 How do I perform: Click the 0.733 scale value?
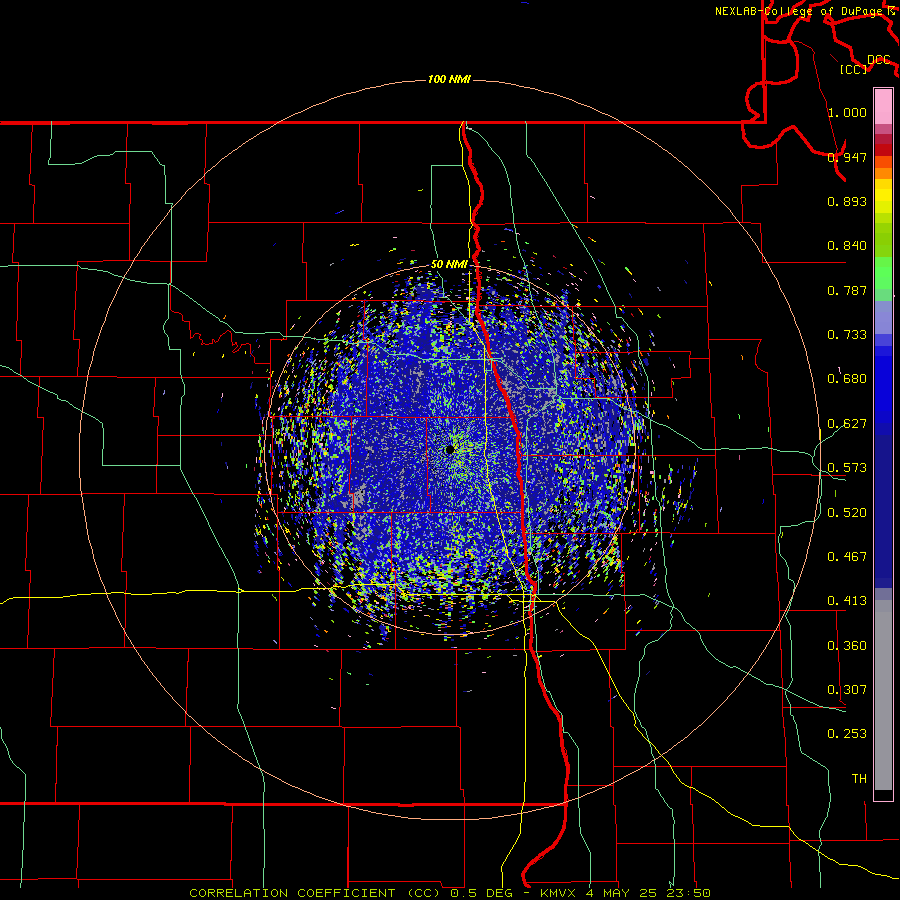pos(847,335)
